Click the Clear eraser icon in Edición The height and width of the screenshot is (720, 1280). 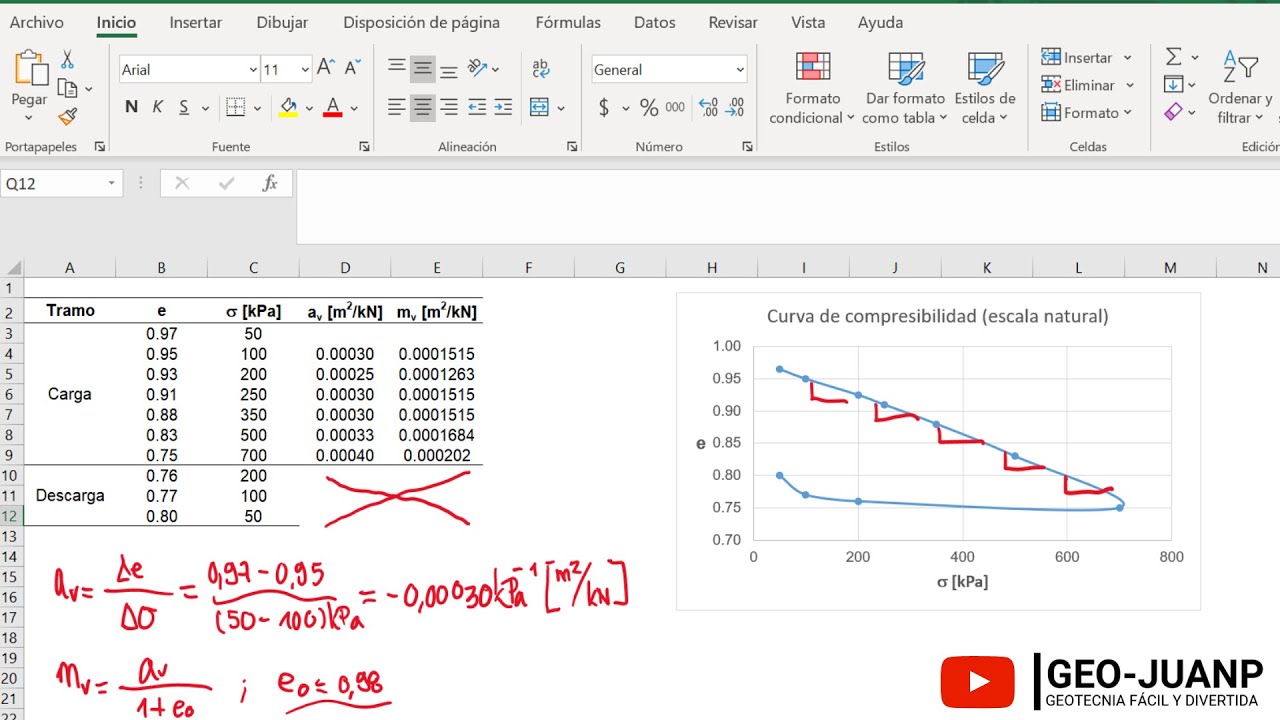tap(1174, 112)
